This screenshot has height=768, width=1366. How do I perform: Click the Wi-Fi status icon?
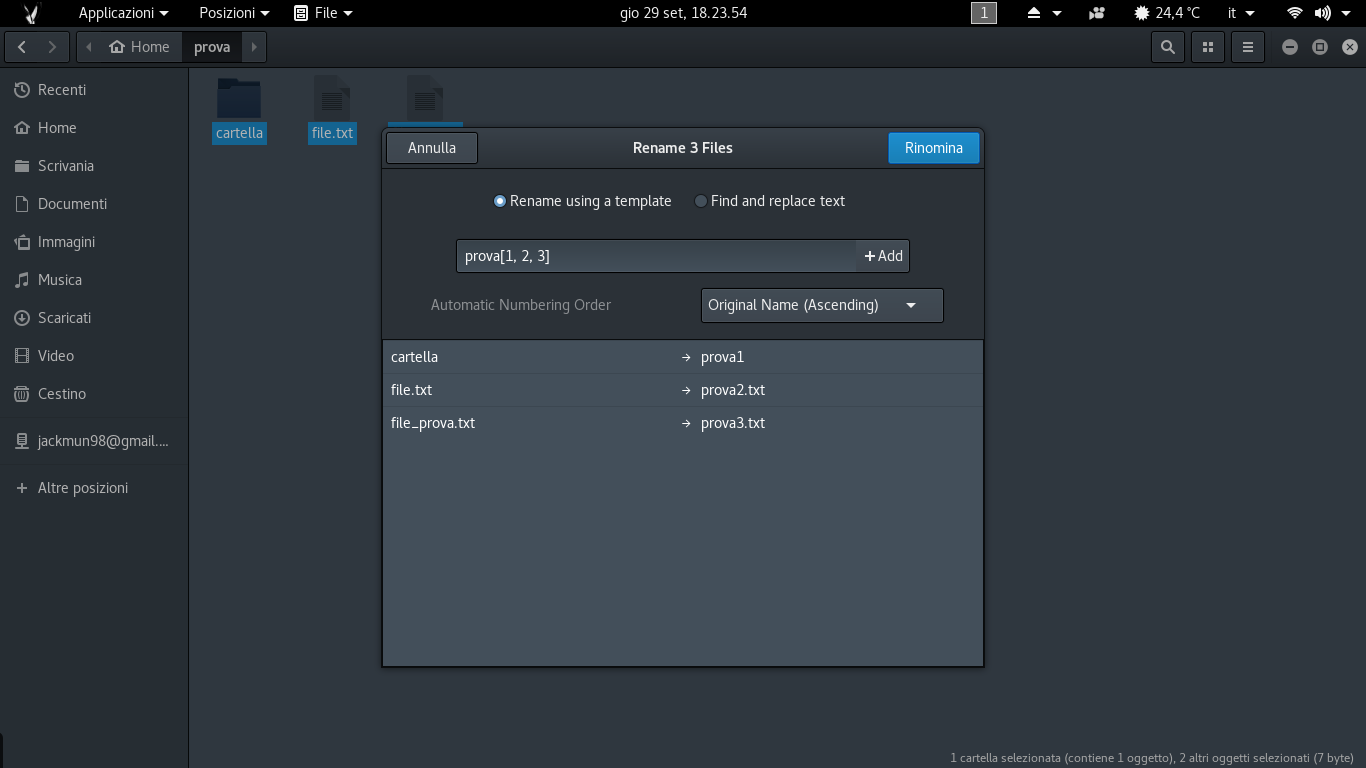1295,13
